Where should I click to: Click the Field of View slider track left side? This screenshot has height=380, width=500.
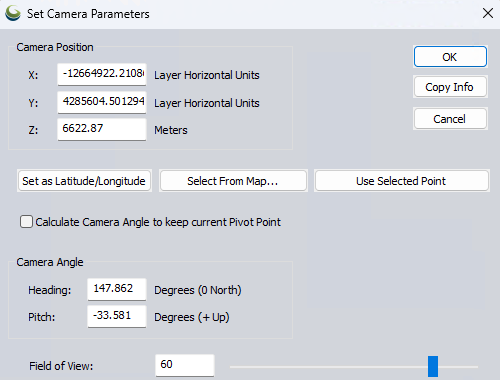pos(300,367)
